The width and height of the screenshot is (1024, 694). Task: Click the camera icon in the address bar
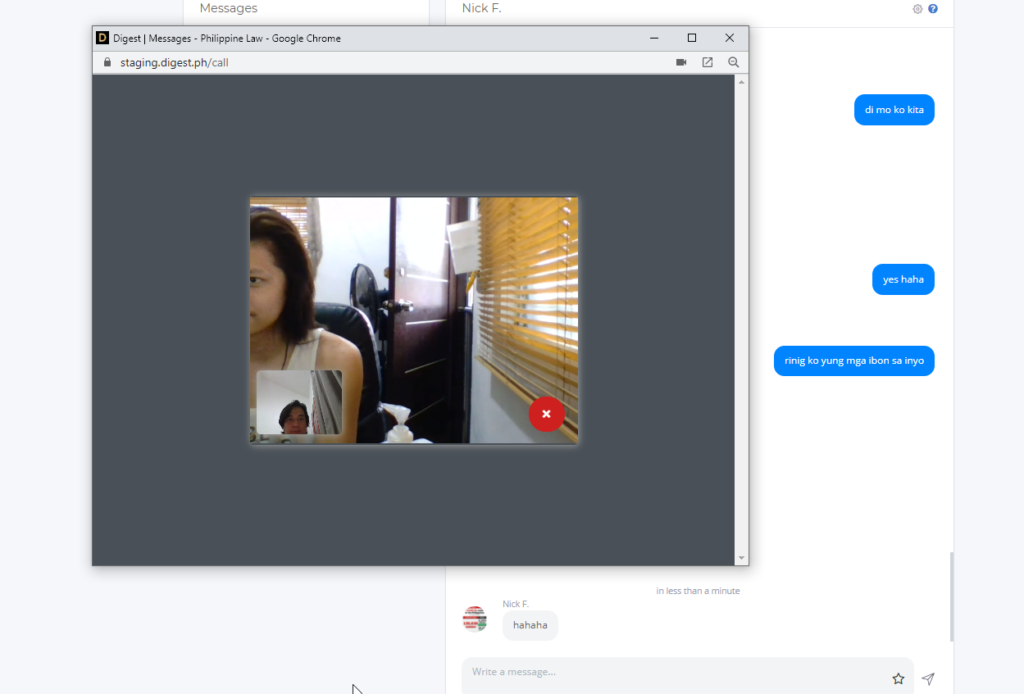[681, 62]
